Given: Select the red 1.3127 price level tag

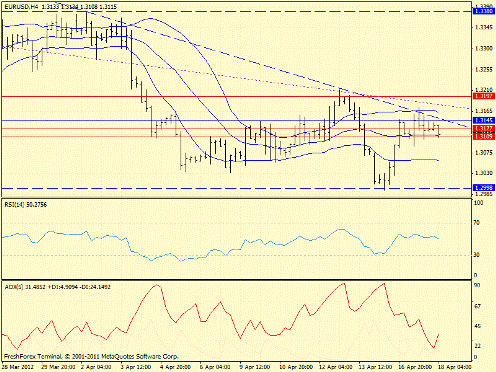Looking at the screenshot, I should tap(484, 128).
